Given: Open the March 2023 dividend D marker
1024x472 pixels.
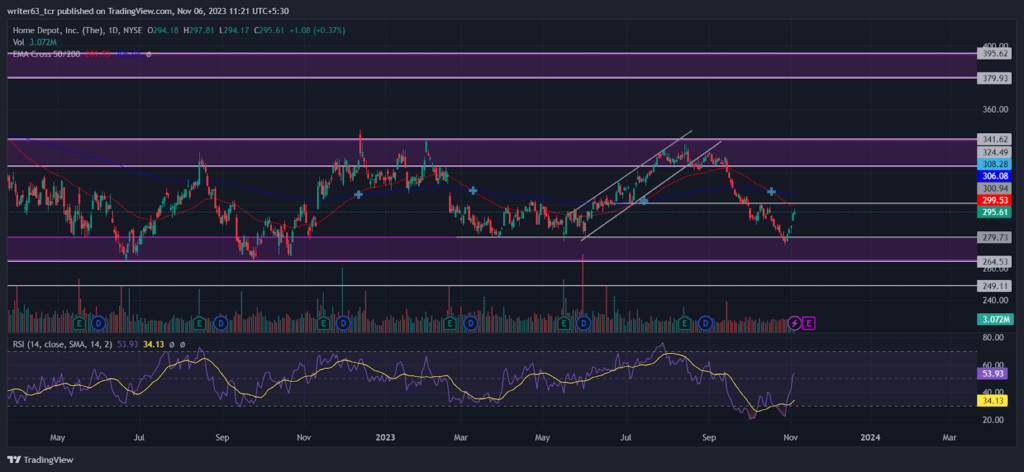Looking at the screenshot, I should [x=470, y=323].
